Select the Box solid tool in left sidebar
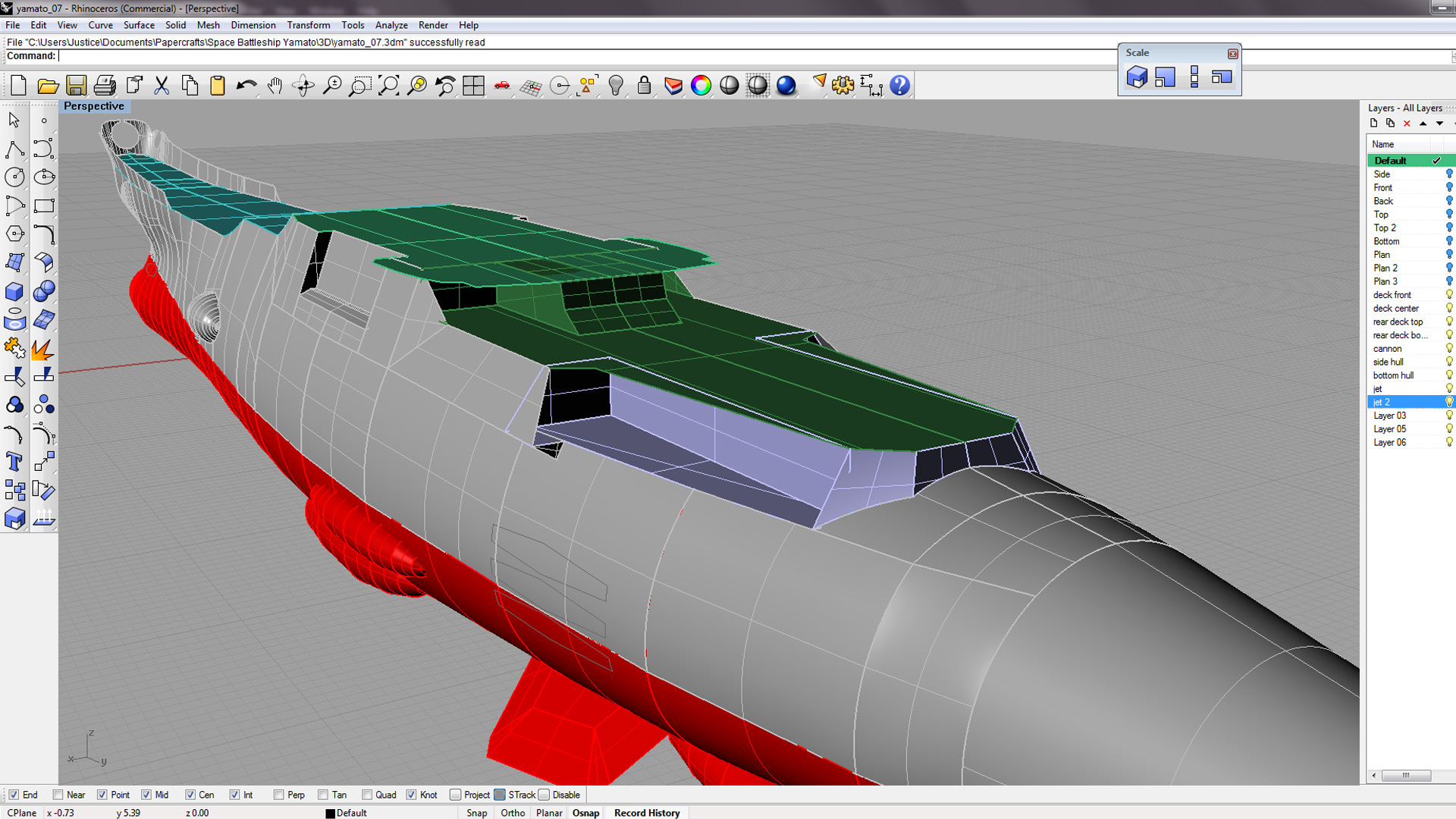 14,291
